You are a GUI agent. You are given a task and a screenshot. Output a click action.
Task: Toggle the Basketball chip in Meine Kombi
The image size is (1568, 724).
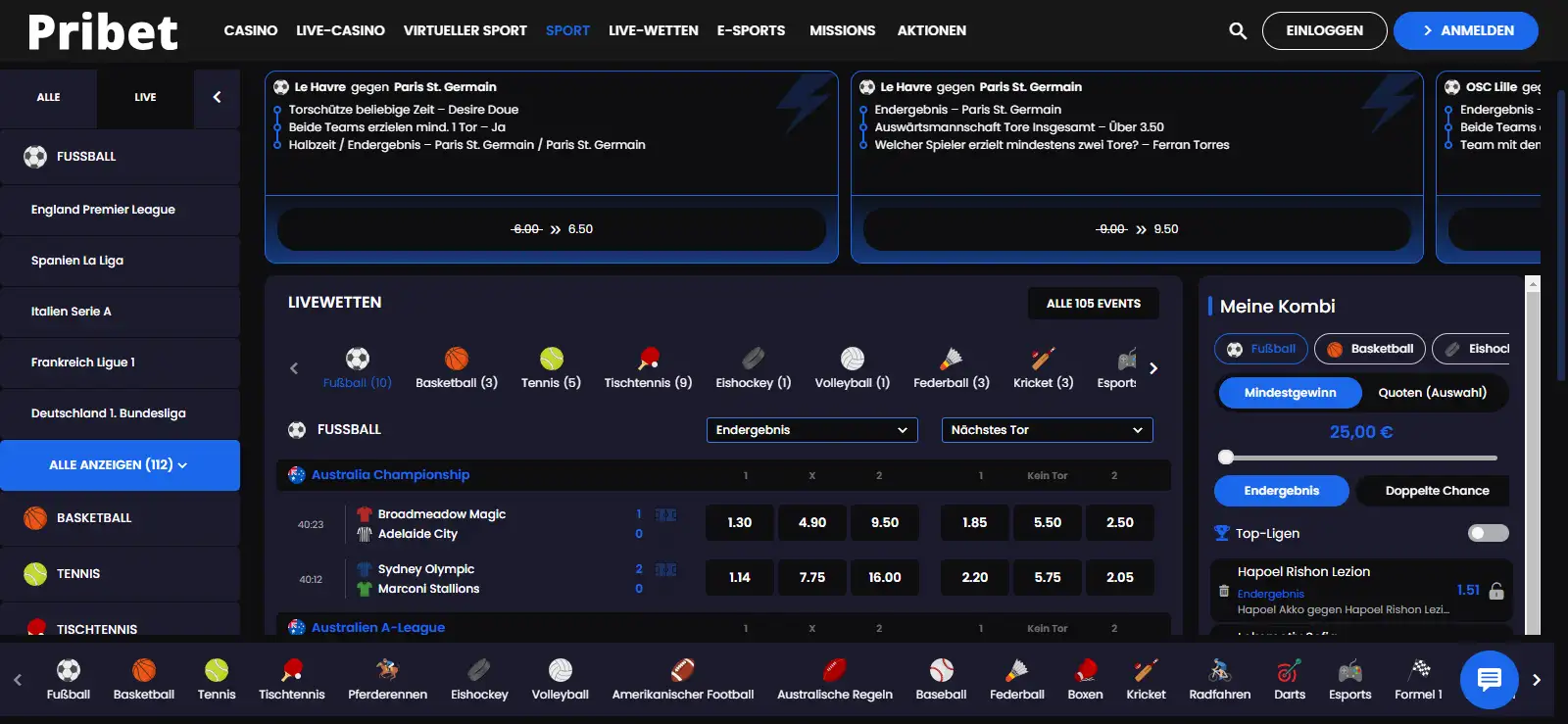(1370, 349)
